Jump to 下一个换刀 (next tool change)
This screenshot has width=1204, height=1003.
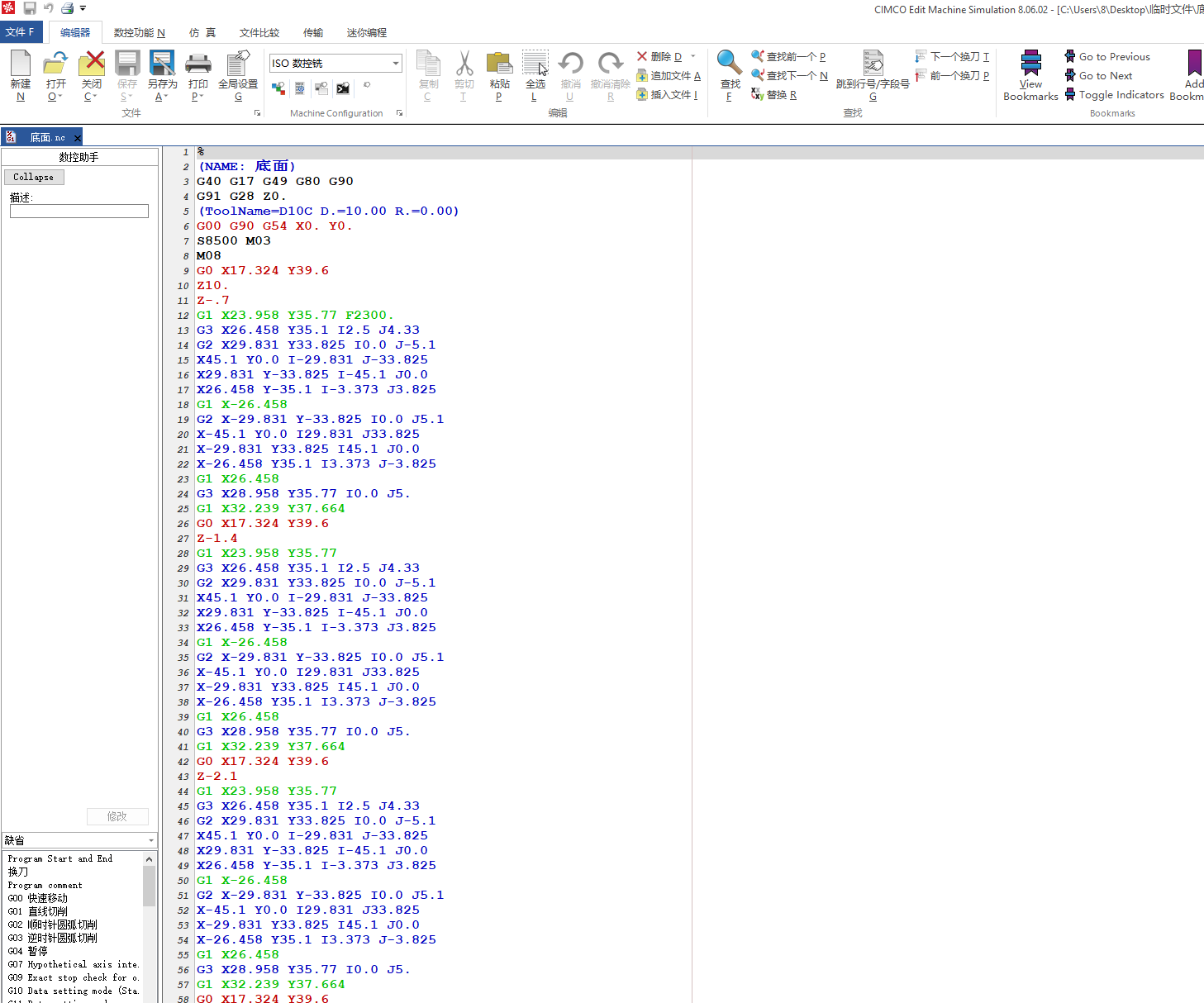pyautogui.click(x=953, y=56)
